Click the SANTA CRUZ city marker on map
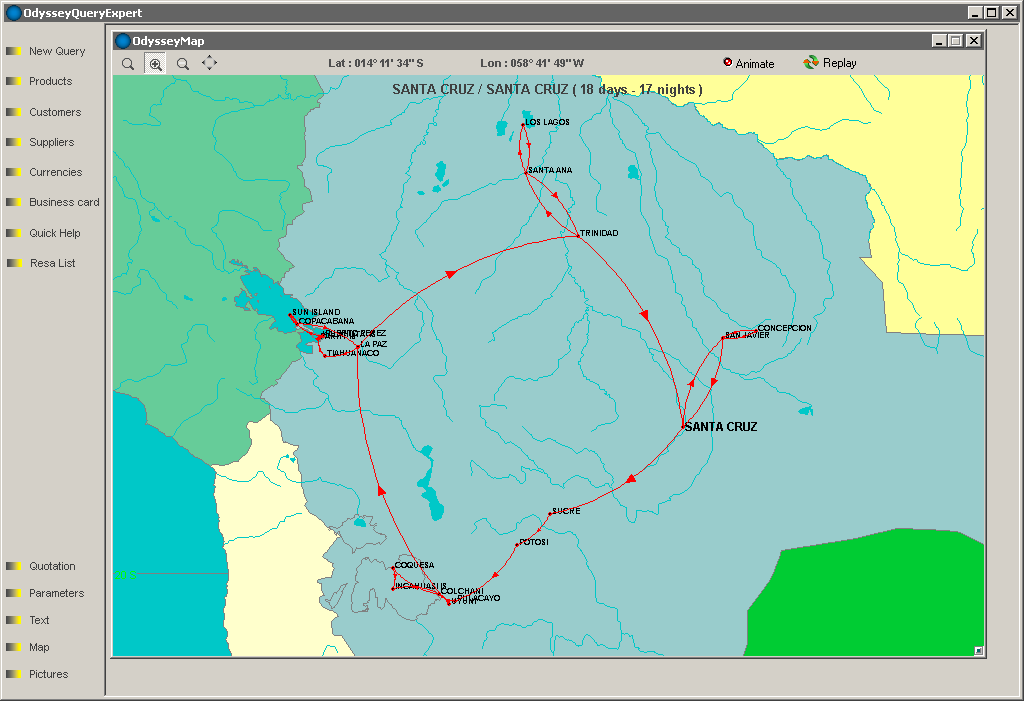The image size is (1024, 701). coord(683,427)
